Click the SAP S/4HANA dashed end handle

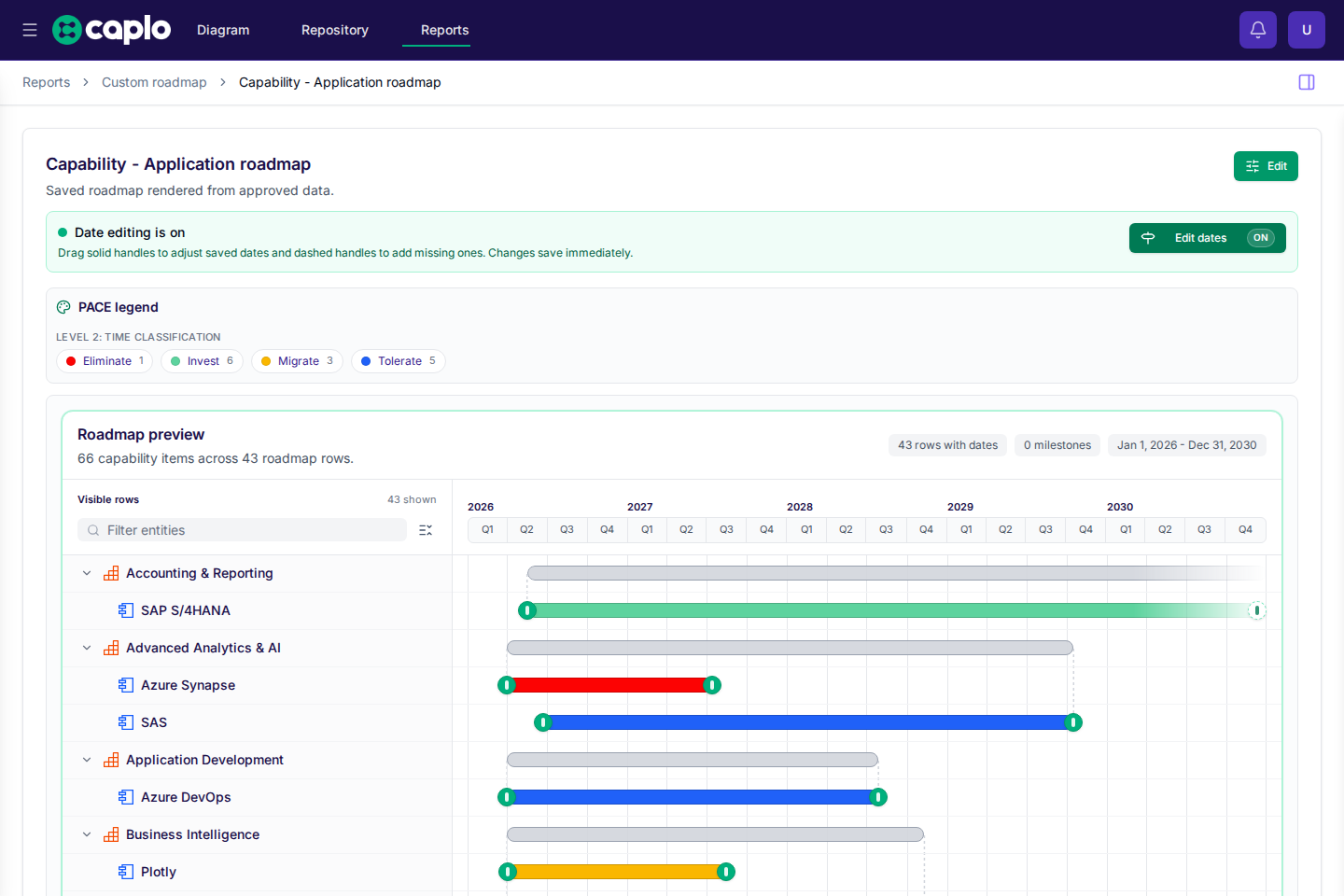(x=1257, y=610)
